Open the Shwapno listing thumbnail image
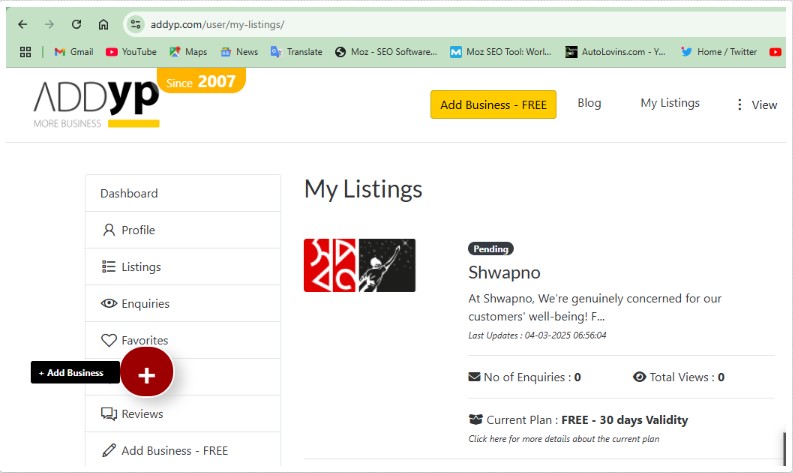 (x=360, y=266)
